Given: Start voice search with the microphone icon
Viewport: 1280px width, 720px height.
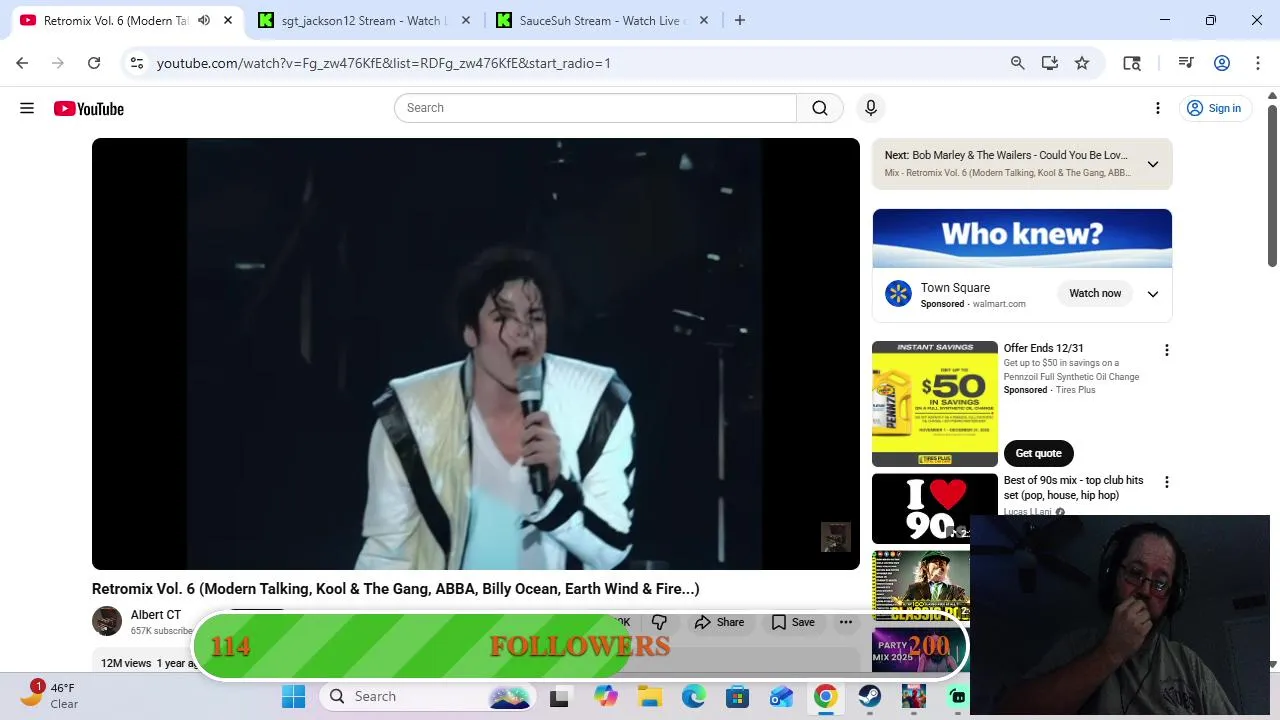Looking at the screenshot, I should pyautogui.click(x=871, y=108).
